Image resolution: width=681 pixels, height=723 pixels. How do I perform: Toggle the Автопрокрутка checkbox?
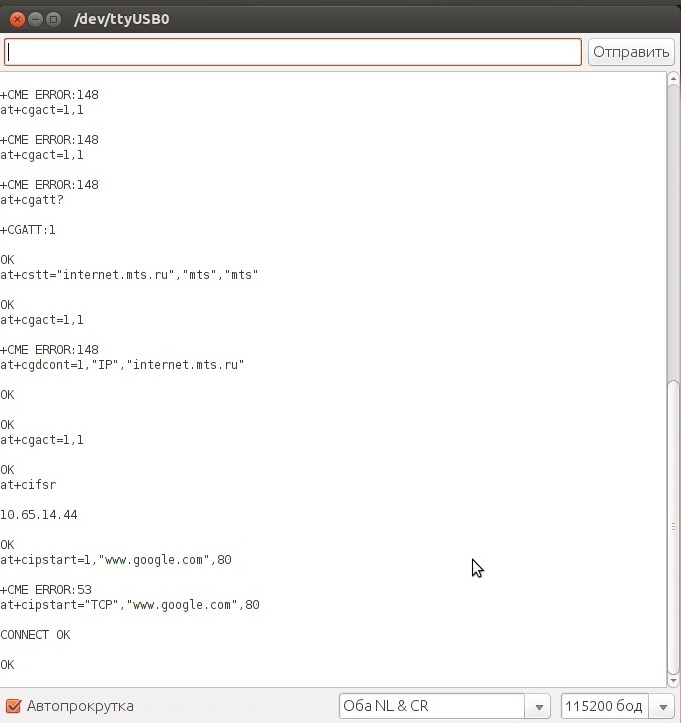point(14,706)
